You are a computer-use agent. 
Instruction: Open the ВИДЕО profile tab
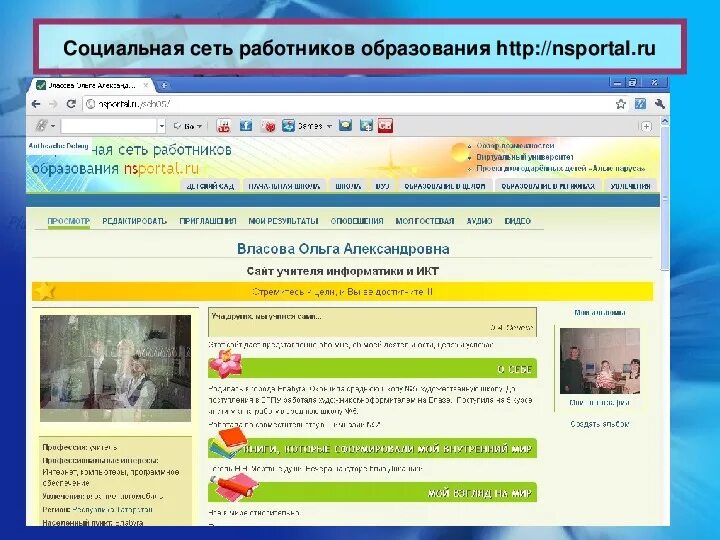(518, 221)
